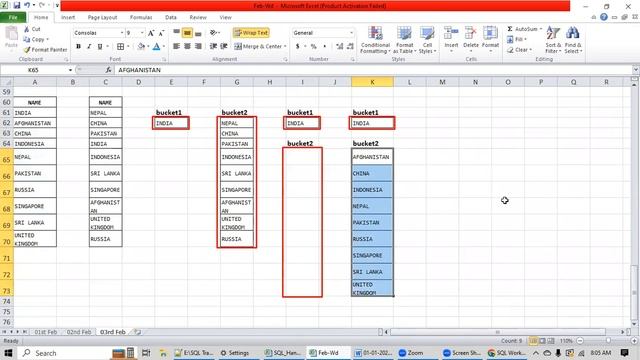Center text horizontally in cells
Image resolution: width=640 pixels, height=360 pixels.
(x=187, y=47)
